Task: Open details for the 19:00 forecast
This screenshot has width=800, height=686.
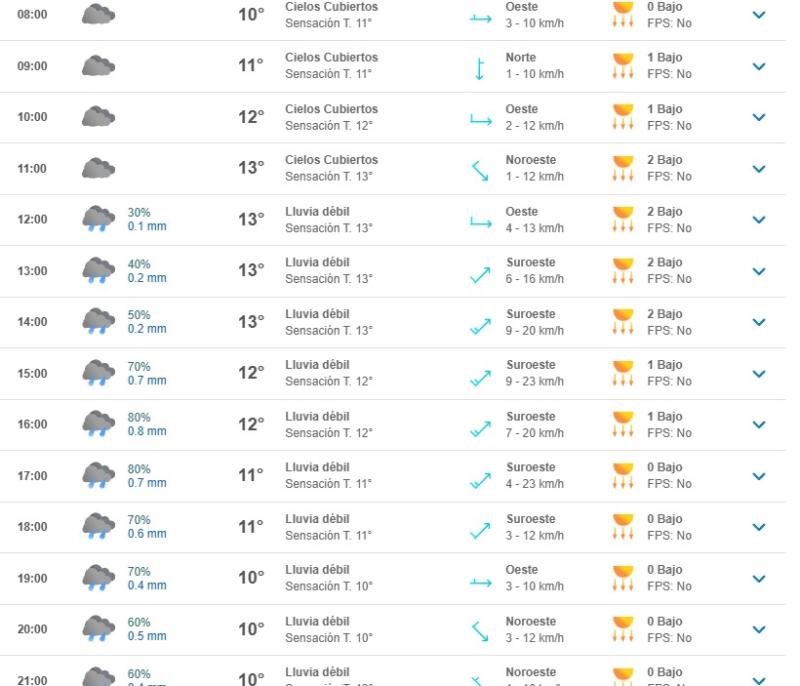Action: point(759,576)
